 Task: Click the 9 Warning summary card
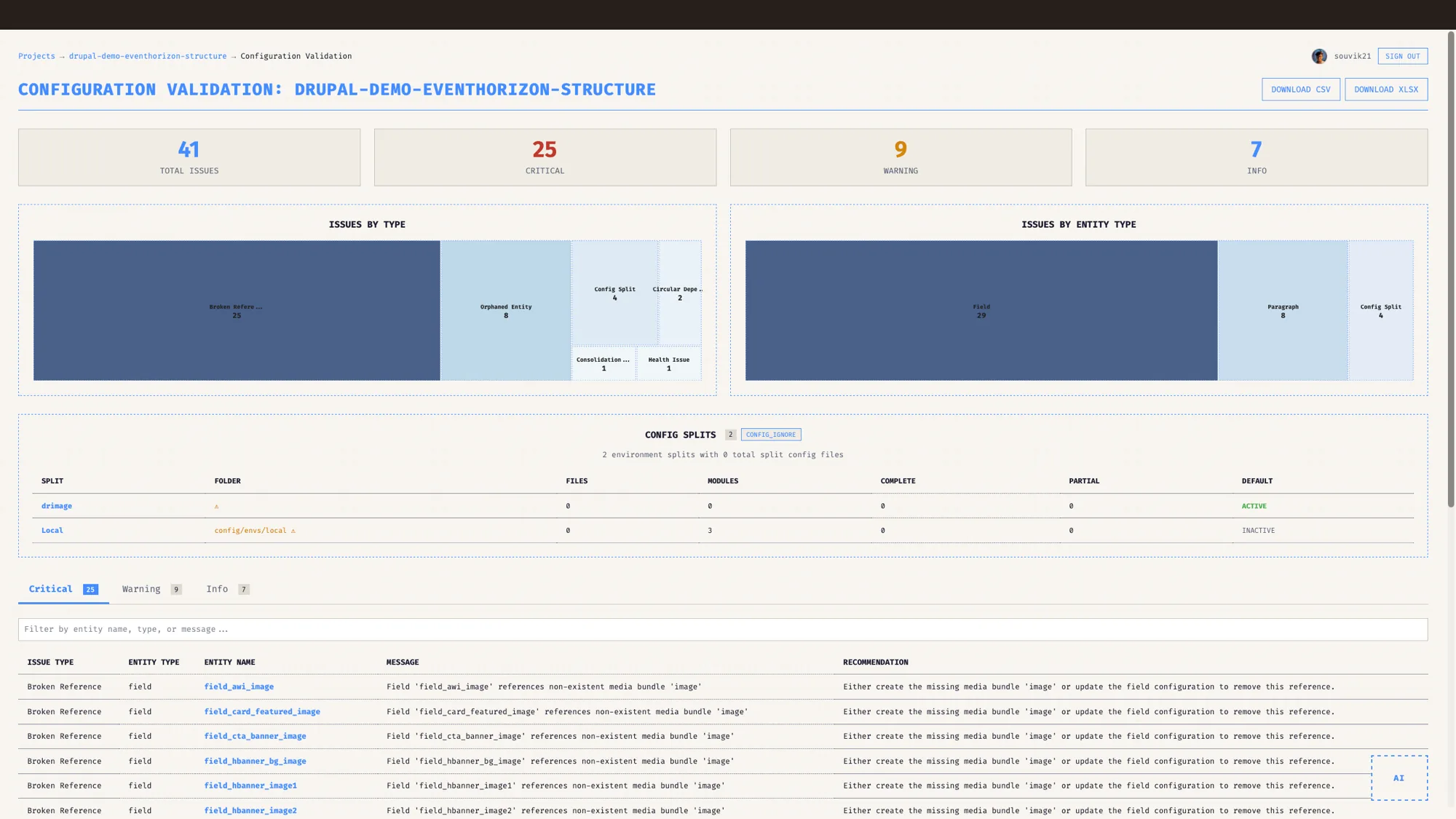point(901,157)
